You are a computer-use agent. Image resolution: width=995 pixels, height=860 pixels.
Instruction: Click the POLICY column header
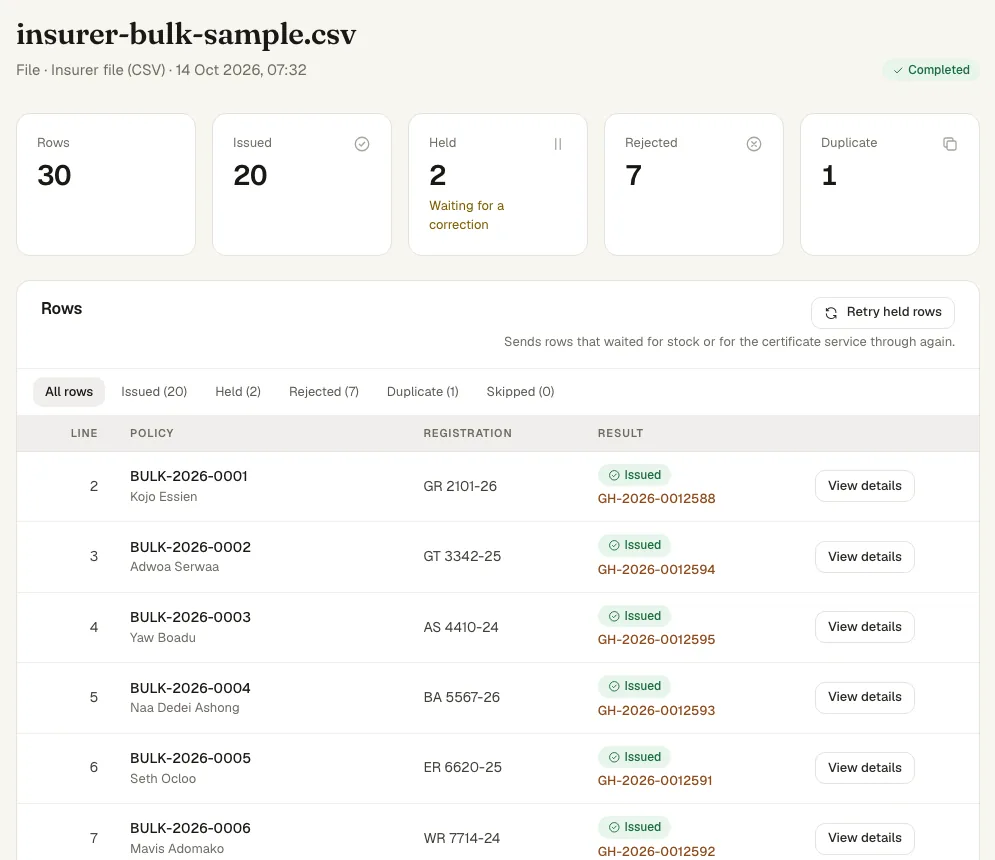(x=152, y=433)
